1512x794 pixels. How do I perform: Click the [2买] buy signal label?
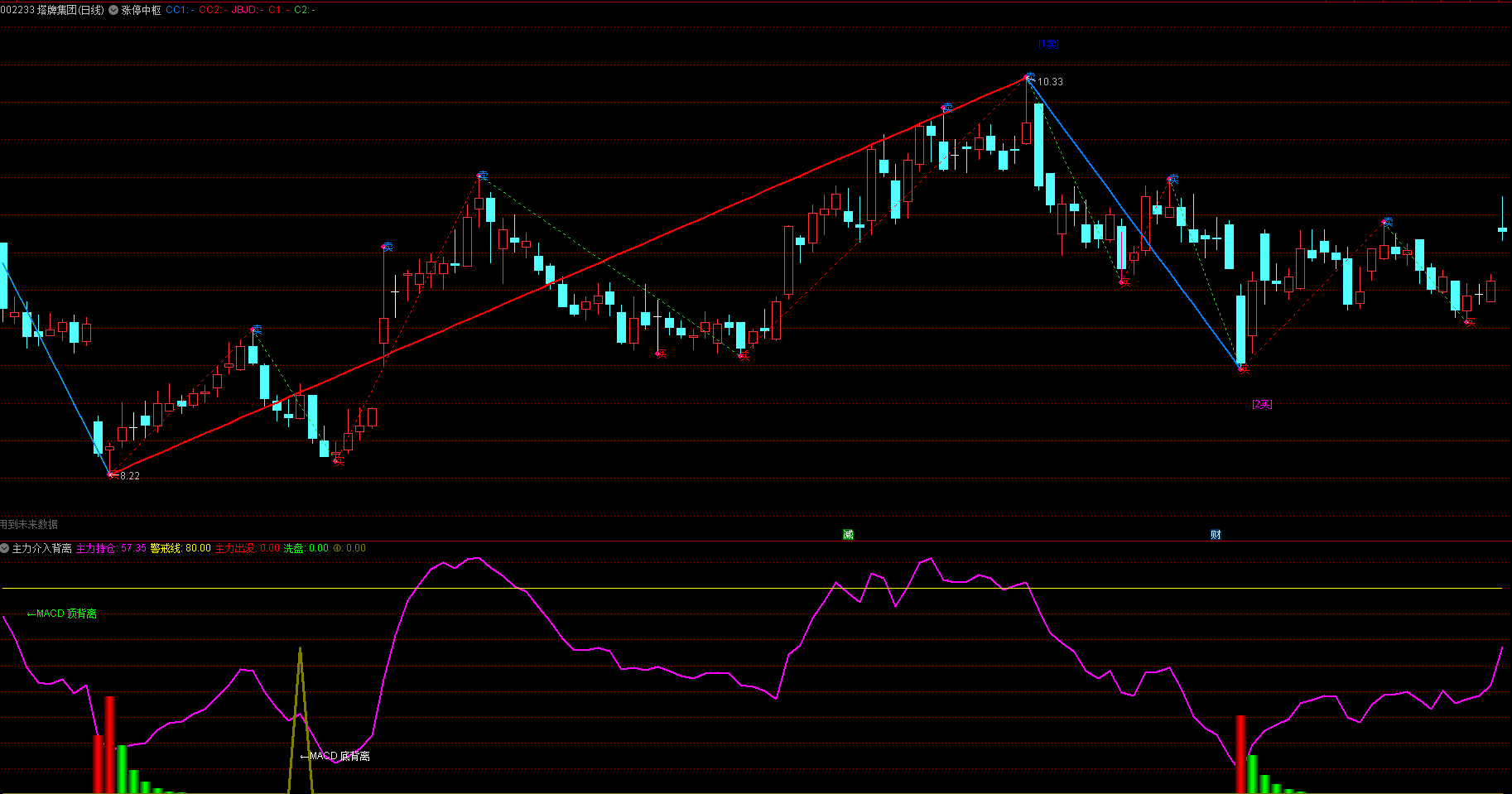tap(1262, 404)
